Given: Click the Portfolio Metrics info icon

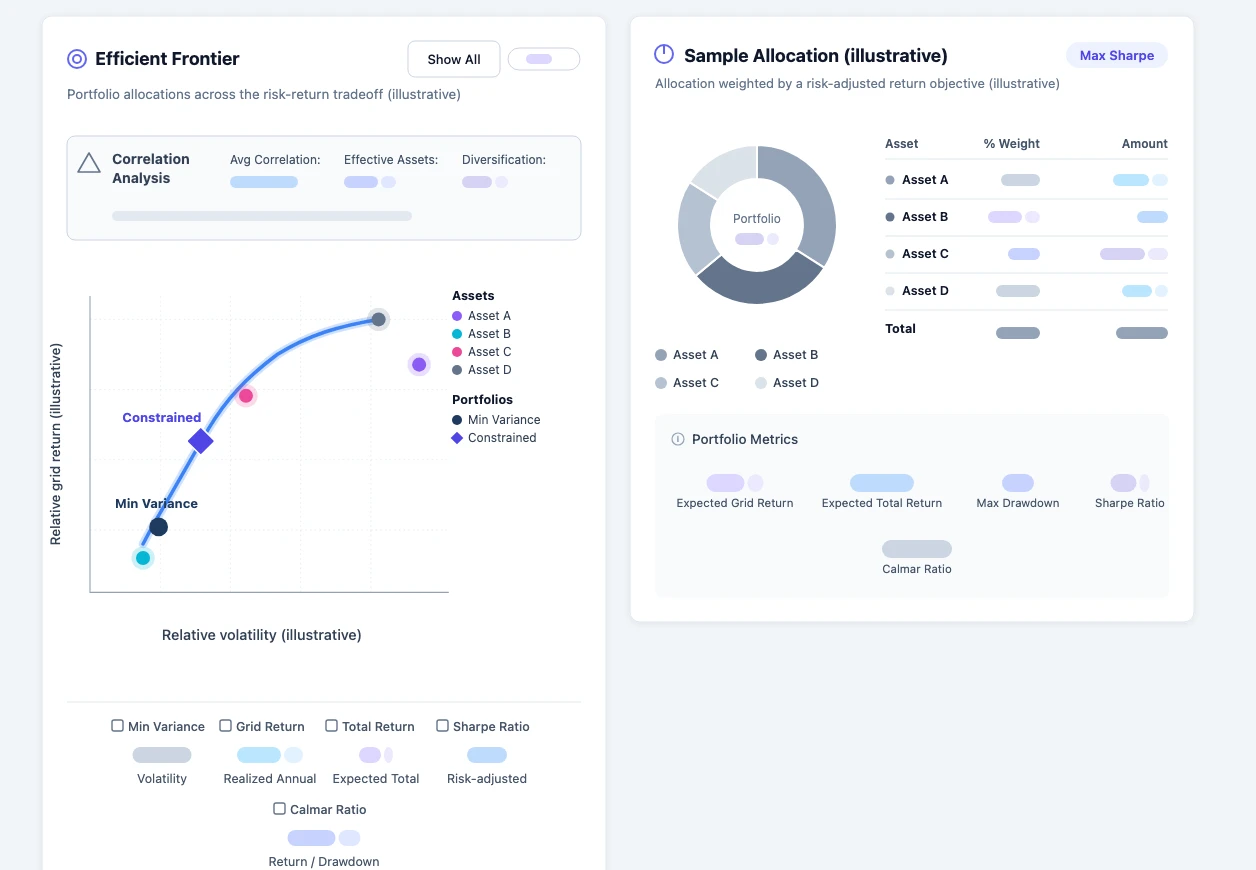Looking at the screenshot, I should point(678,439).
